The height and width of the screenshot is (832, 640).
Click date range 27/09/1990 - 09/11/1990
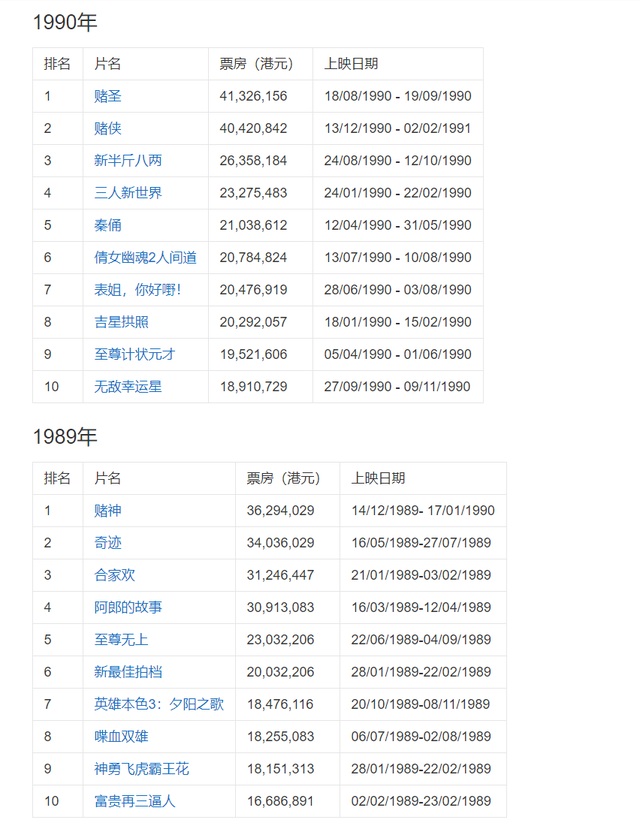tap(397, 387)
